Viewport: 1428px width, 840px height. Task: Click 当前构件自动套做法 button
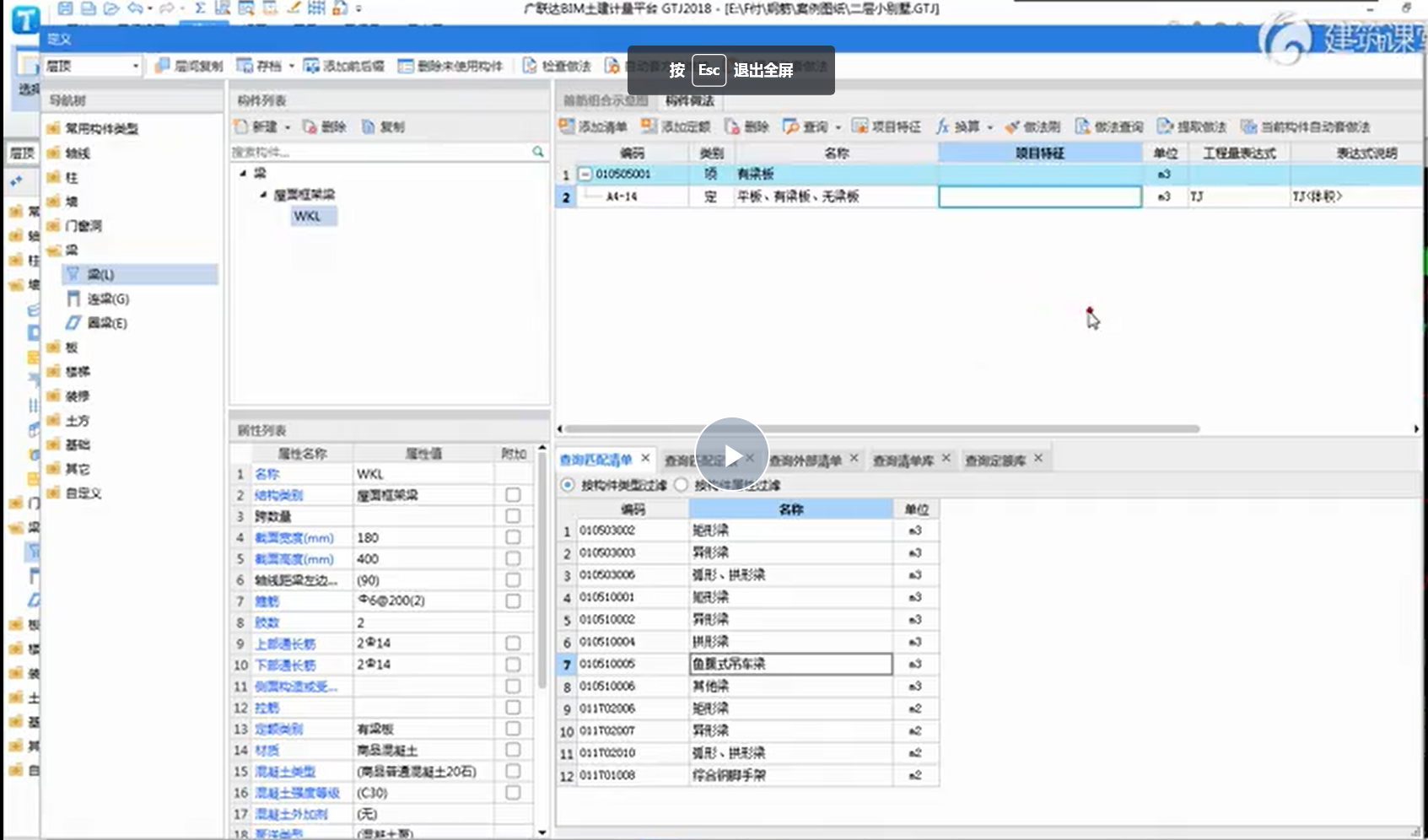pos(1306,127)
